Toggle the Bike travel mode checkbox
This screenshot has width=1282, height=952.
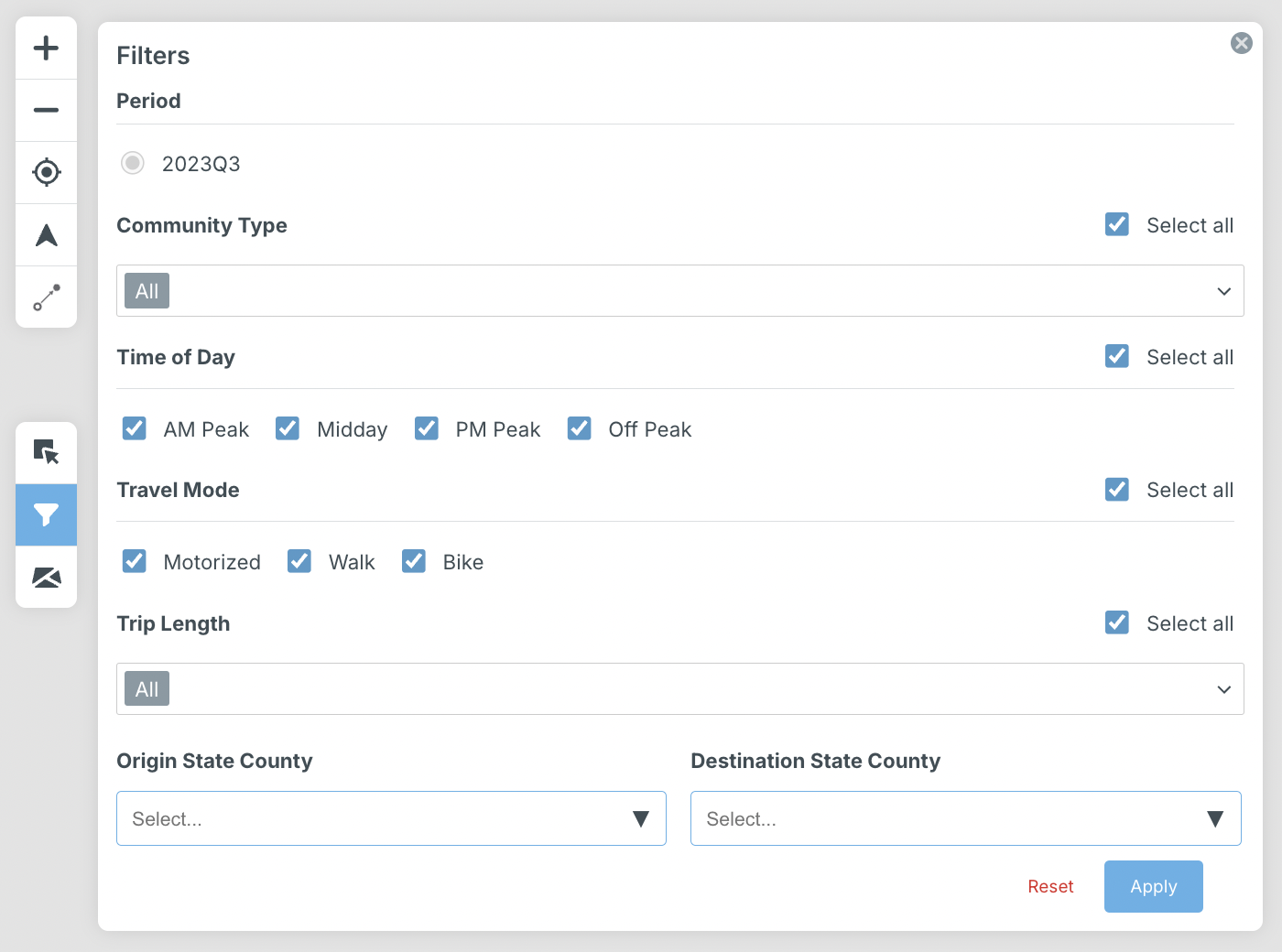point(414,561)
